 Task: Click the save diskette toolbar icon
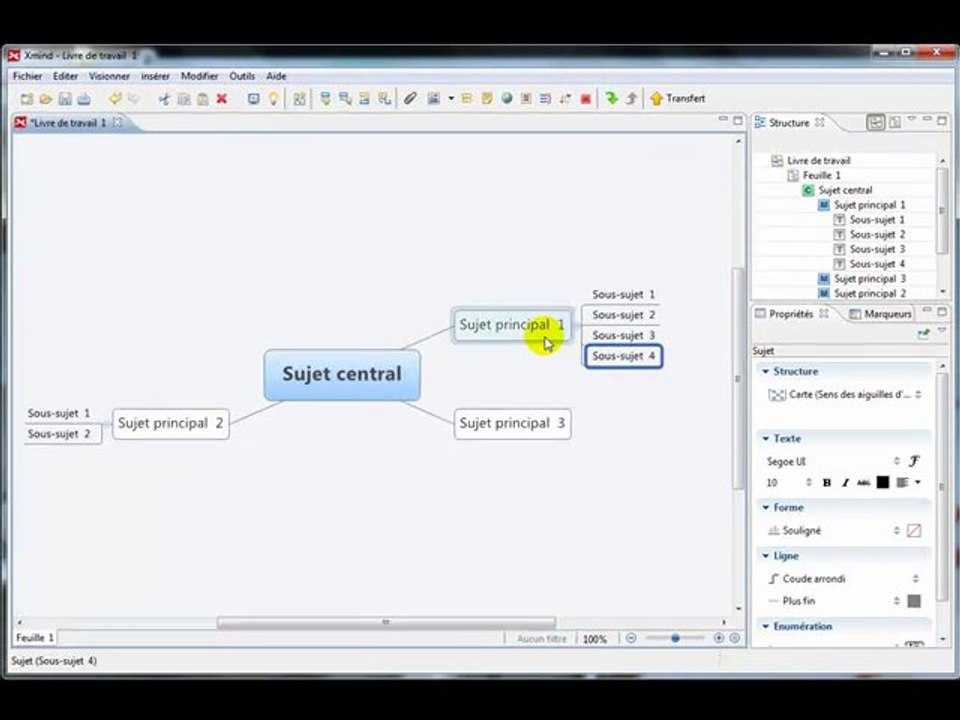65,99
